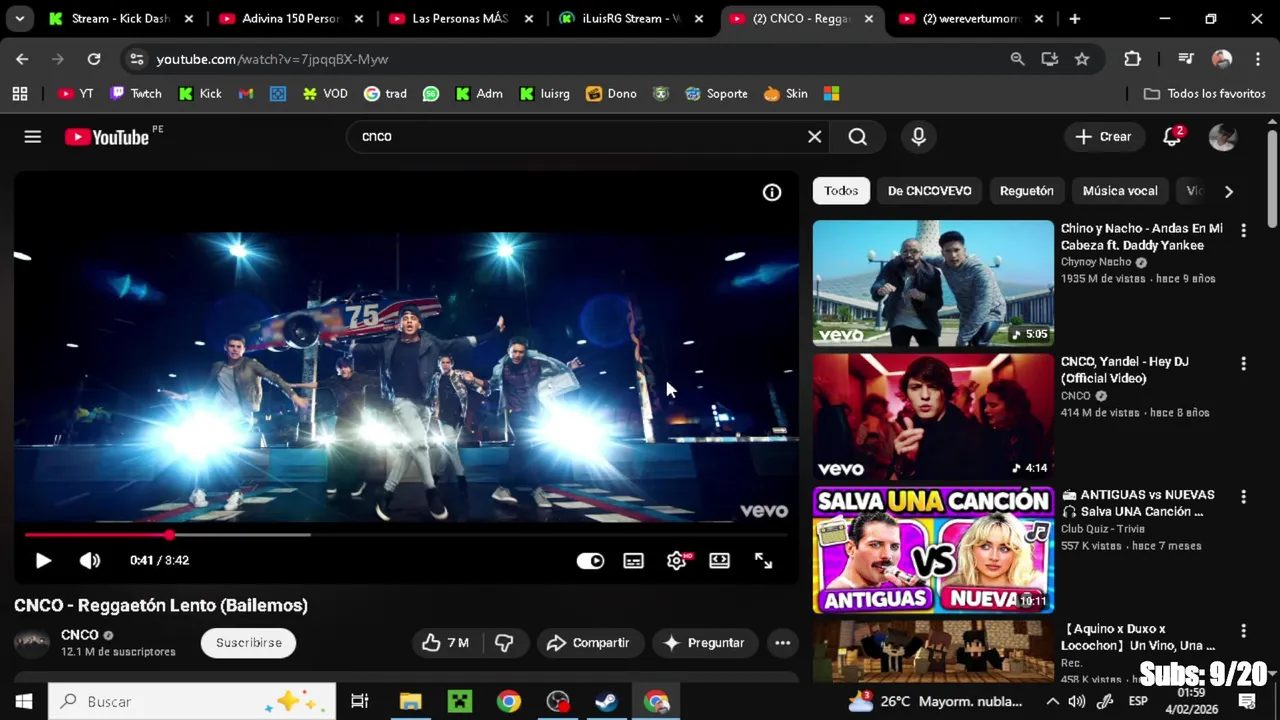Open options for Aquino x Duxo video
Image resolution: width=1280 pixels, height=720 pixels.
pyautogui.click(x=1243, y=631)
